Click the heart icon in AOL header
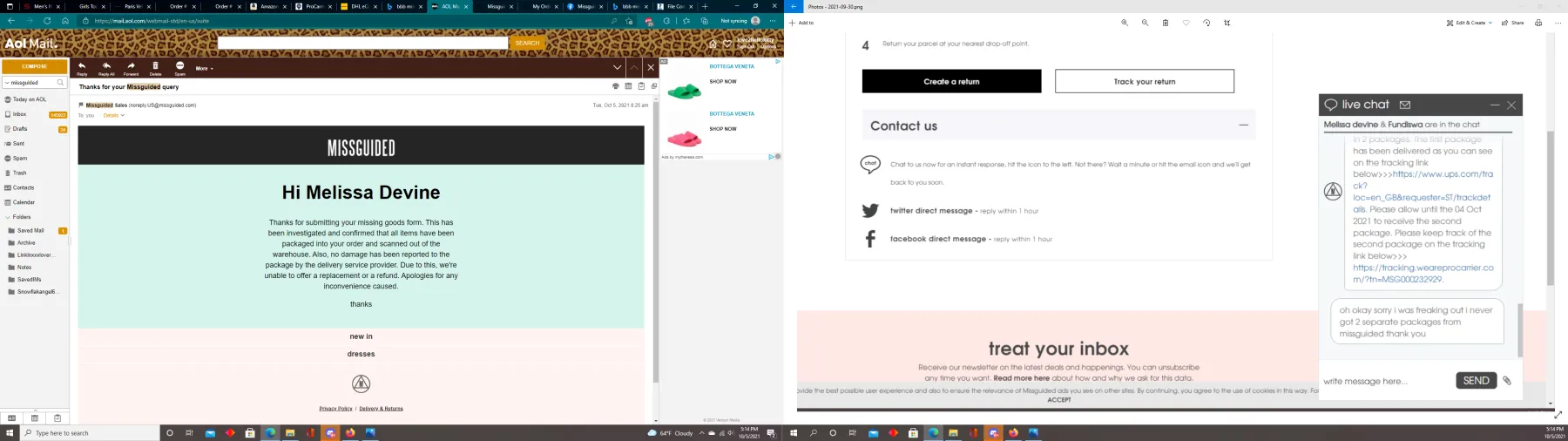Viewport: 1568px width, 441px height. (x=727, y=44)
